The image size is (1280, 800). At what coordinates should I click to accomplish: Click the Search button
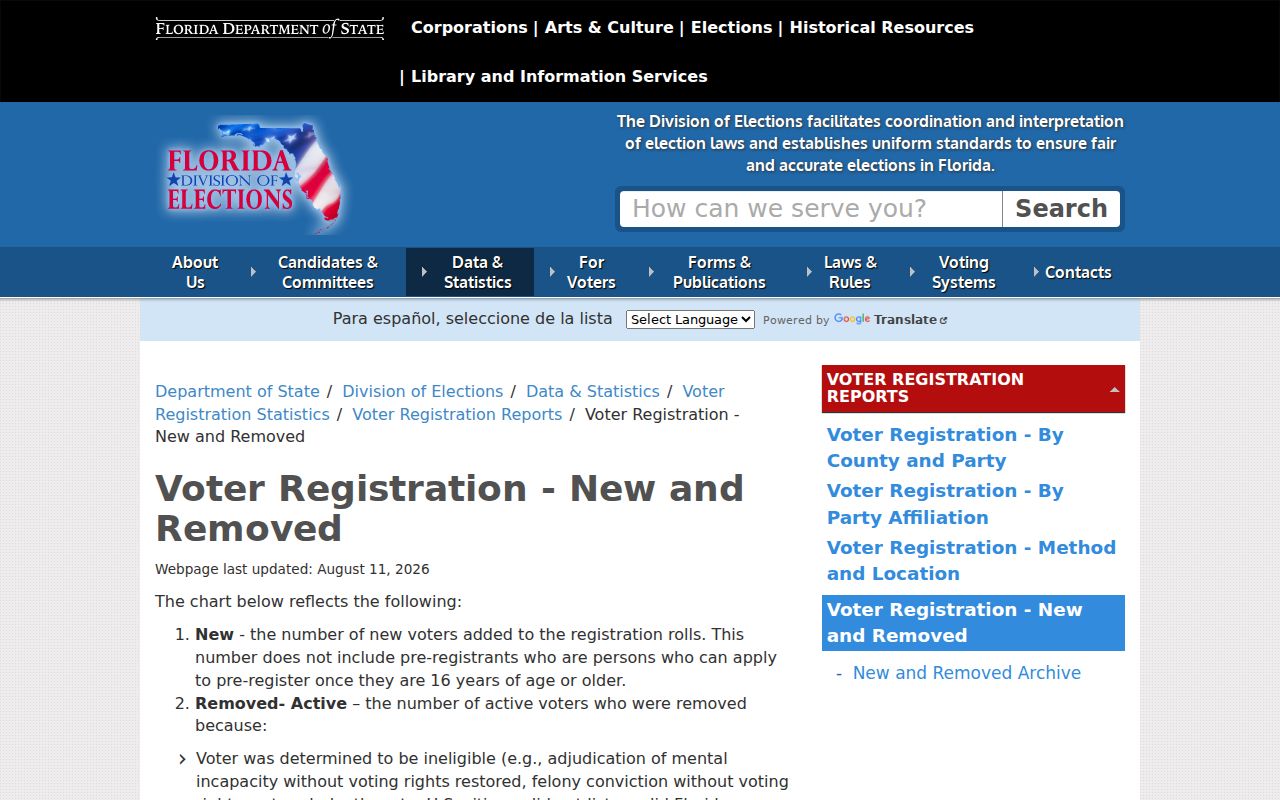coord(1061,209)
